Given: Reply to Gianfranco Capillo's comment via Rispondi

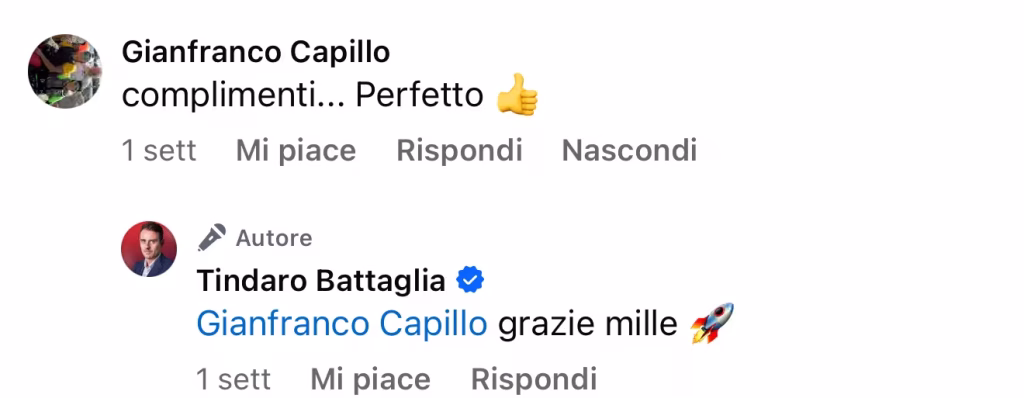Looking at the screenshot, I should coord(459,151).
